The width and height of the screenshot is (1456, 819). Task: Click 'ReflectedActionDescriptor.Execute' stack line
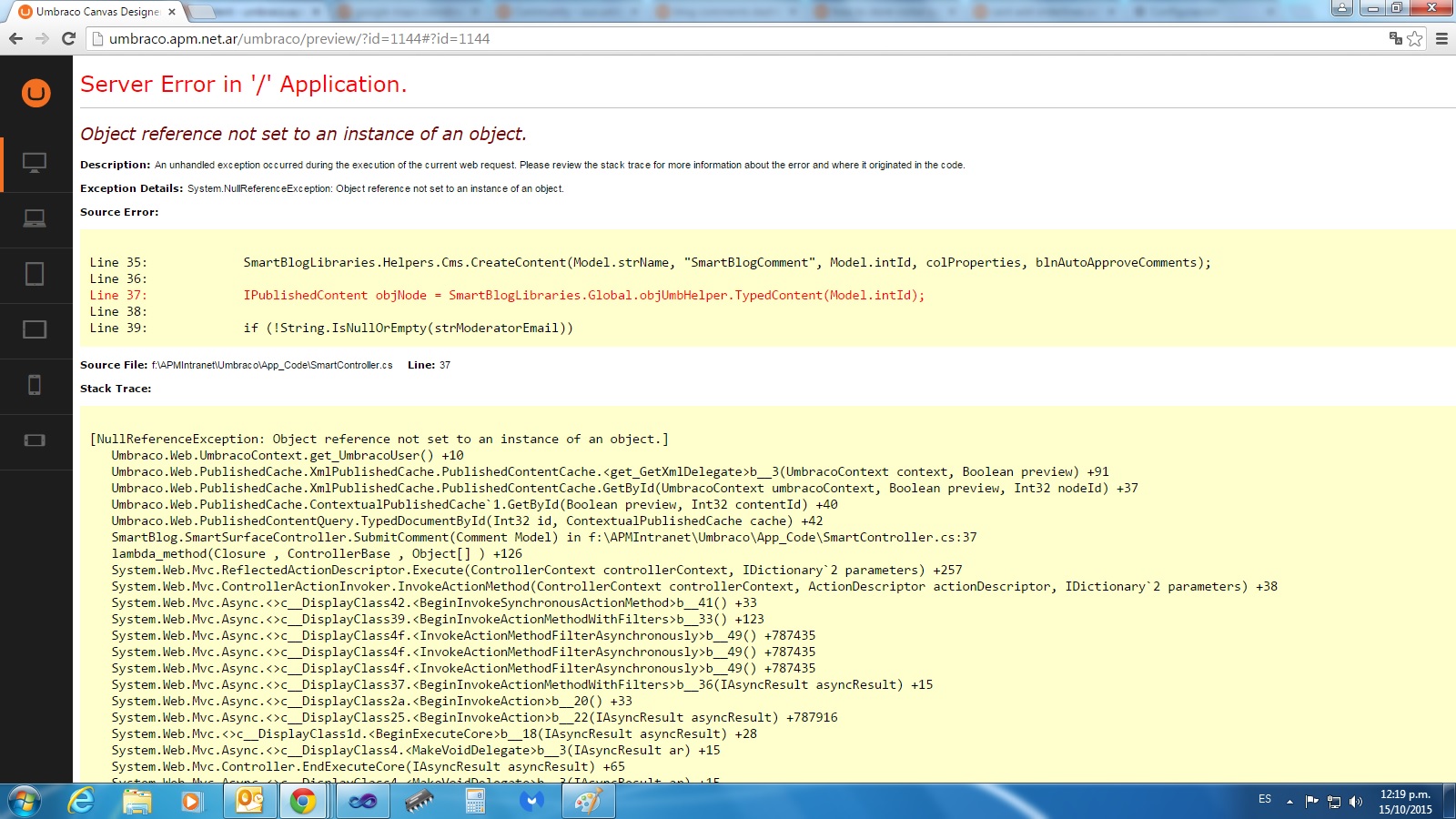537,570
